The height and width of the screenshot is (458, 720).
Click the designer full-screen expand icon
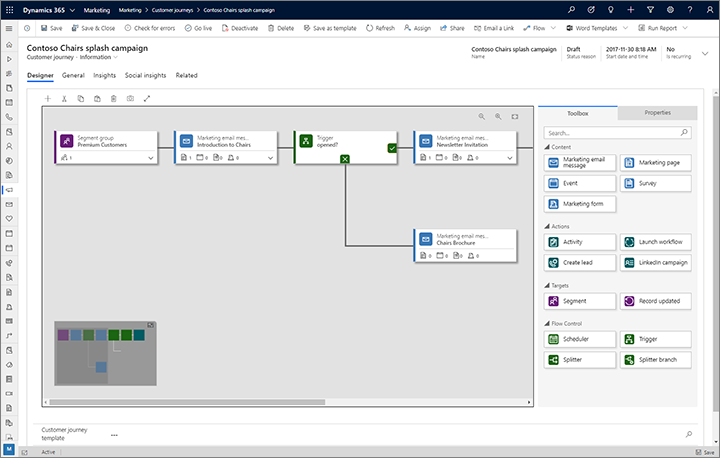tap(147, 98)
